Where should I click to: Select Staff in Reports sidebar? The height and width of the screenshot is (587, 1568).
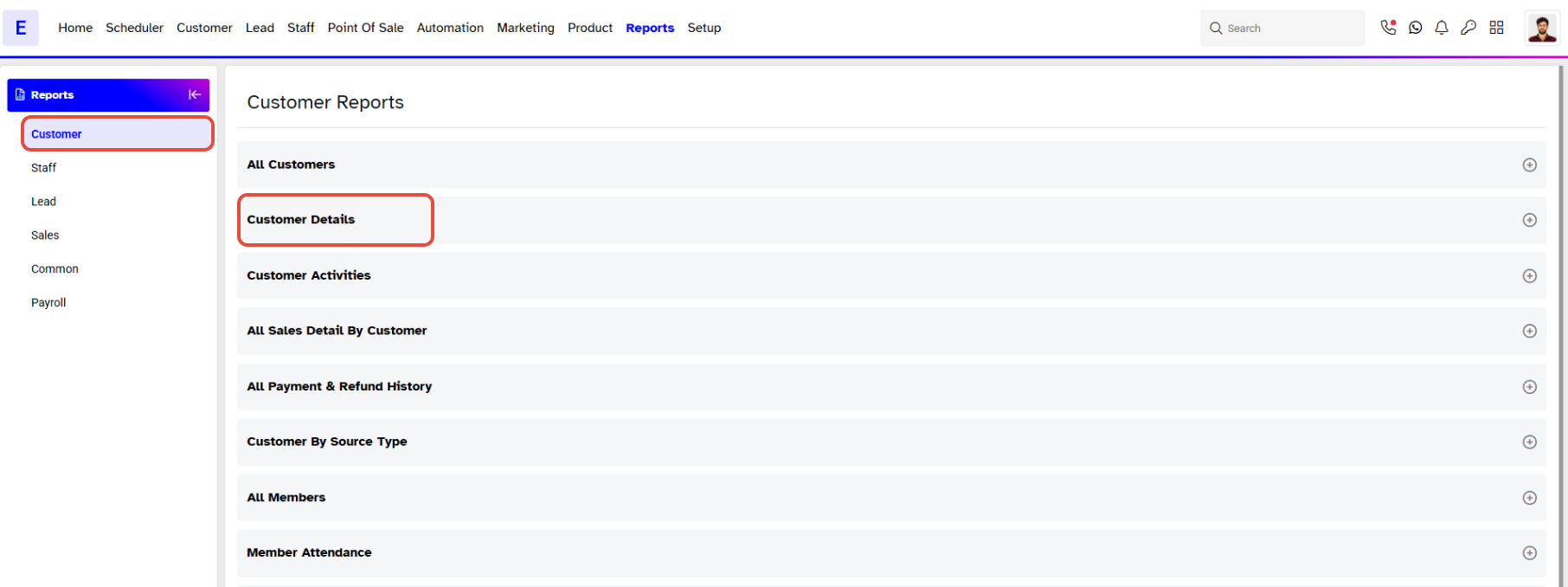pyautogui.click(x=43, y=168)
